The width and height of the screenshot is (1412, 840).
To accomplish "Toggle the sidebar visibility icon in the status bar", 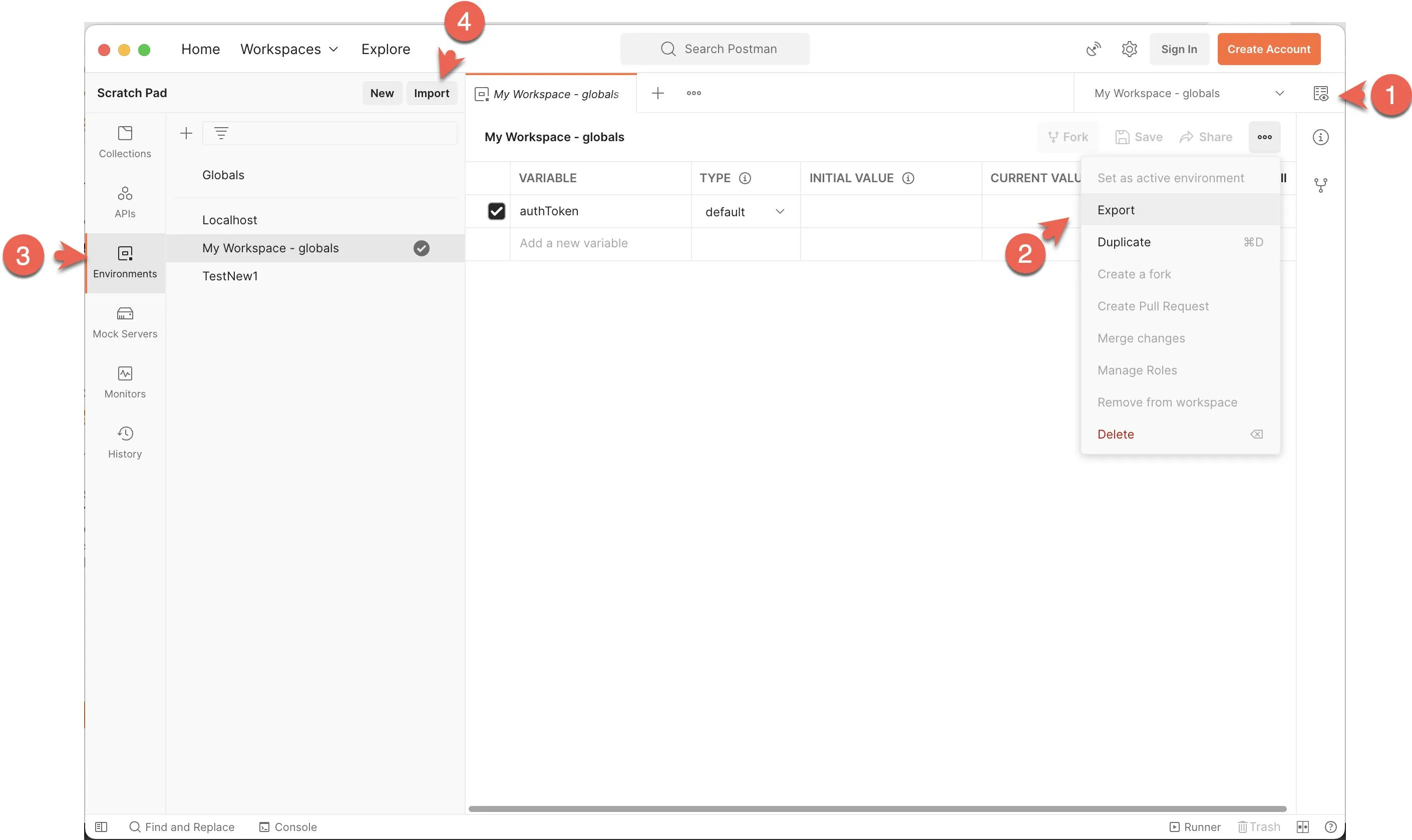I will 101,826.
